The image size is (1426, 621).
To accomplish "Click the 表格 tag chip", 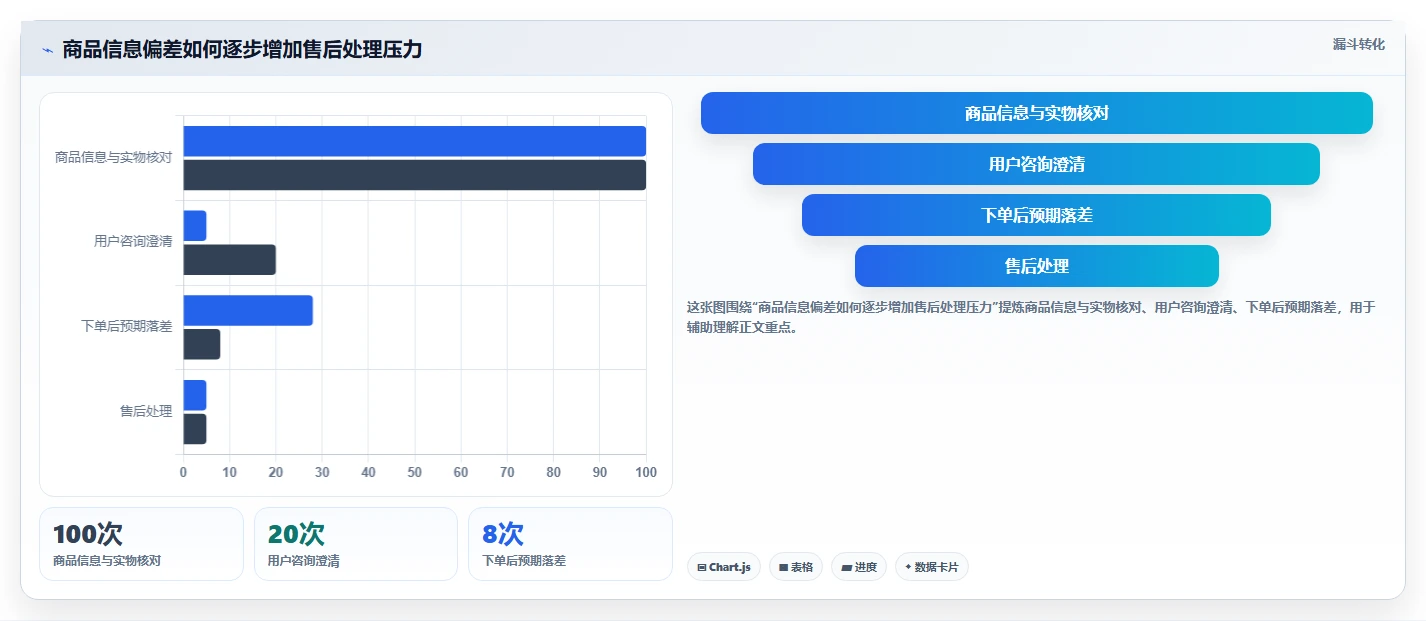I will pos(796,567).
